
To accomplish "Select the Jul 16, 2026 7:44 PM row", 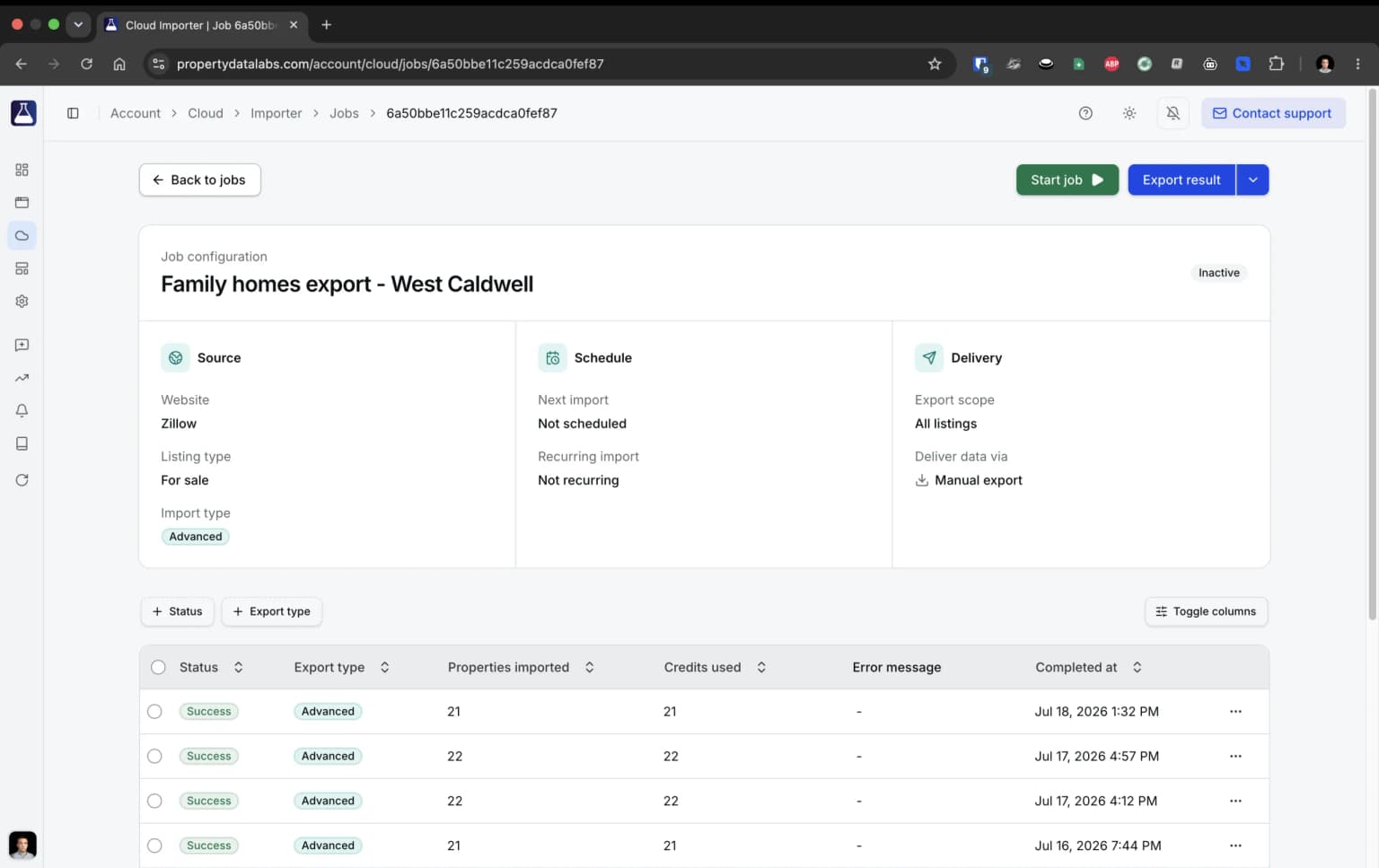I will [x=154, y=846].
